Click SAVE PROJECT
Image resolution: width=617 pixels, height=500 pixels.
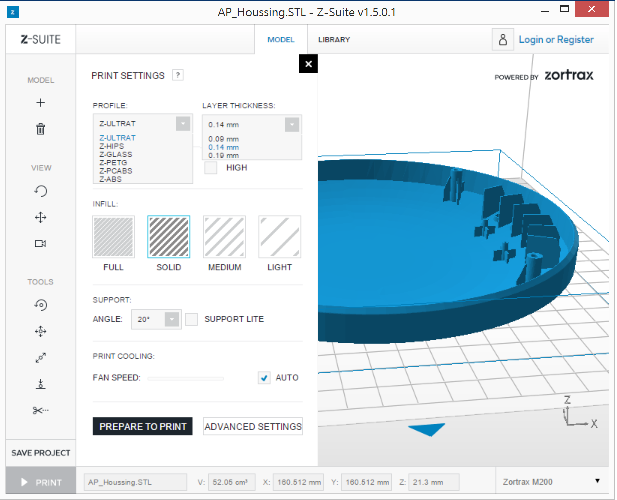coord(41,453)
